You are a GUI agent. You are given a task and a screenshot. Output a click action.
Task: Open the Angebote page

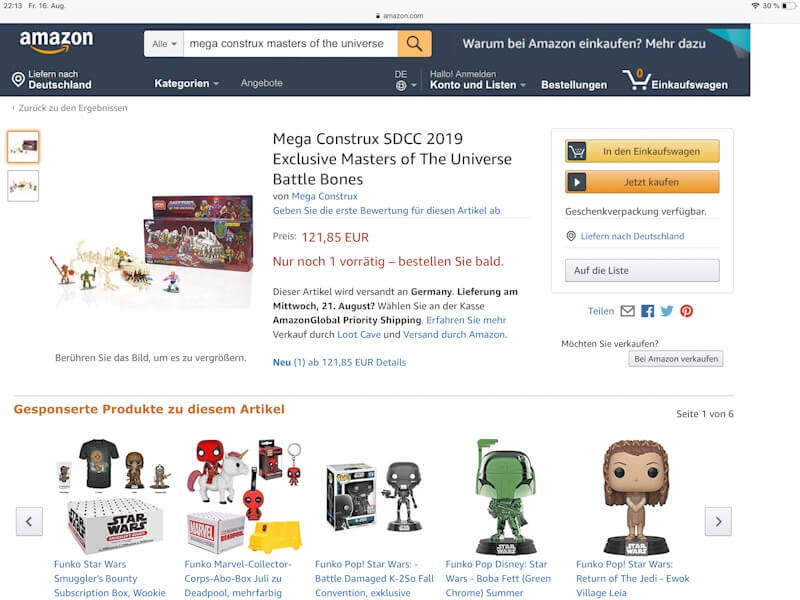261,83
